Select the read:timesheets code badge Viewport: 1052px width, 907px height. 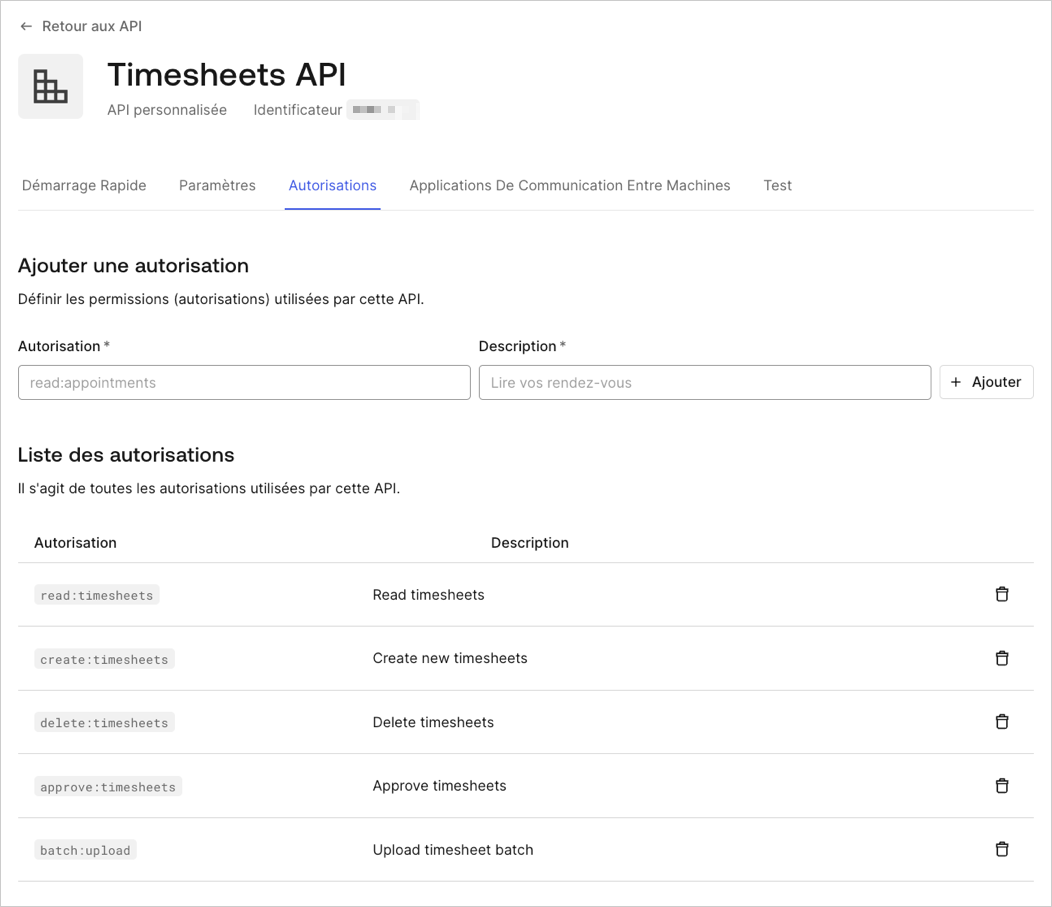point(96,594)
